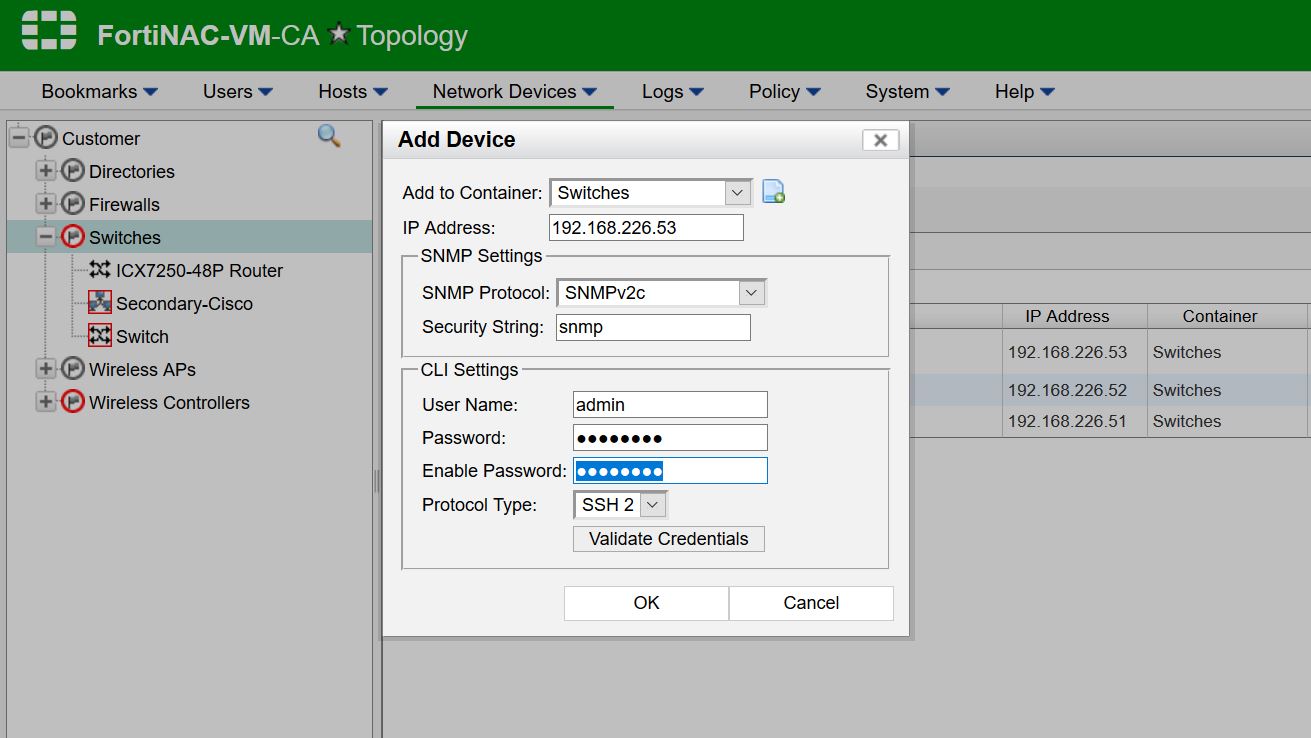The width and height of the screenshot is (1311, 738).
Task: Open the Hosts menu
Action: click(353, 91)
